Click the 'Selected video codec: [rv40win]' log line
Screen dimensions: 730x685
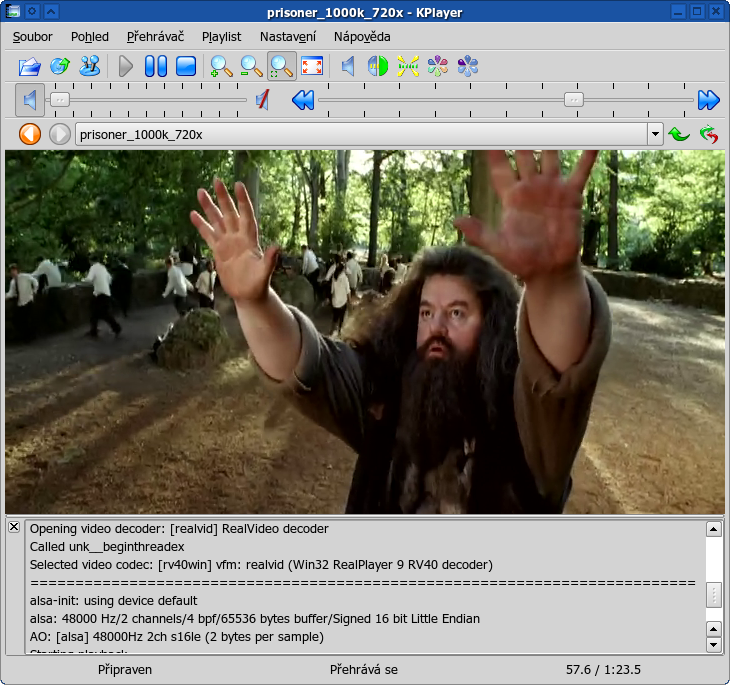click(x=261, y=565)
